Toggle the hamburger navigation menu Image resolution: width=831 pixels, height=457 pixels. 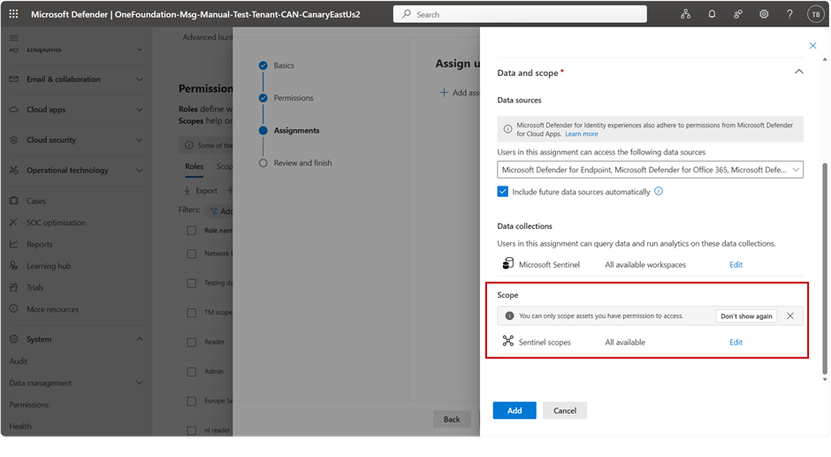(14, 38)
